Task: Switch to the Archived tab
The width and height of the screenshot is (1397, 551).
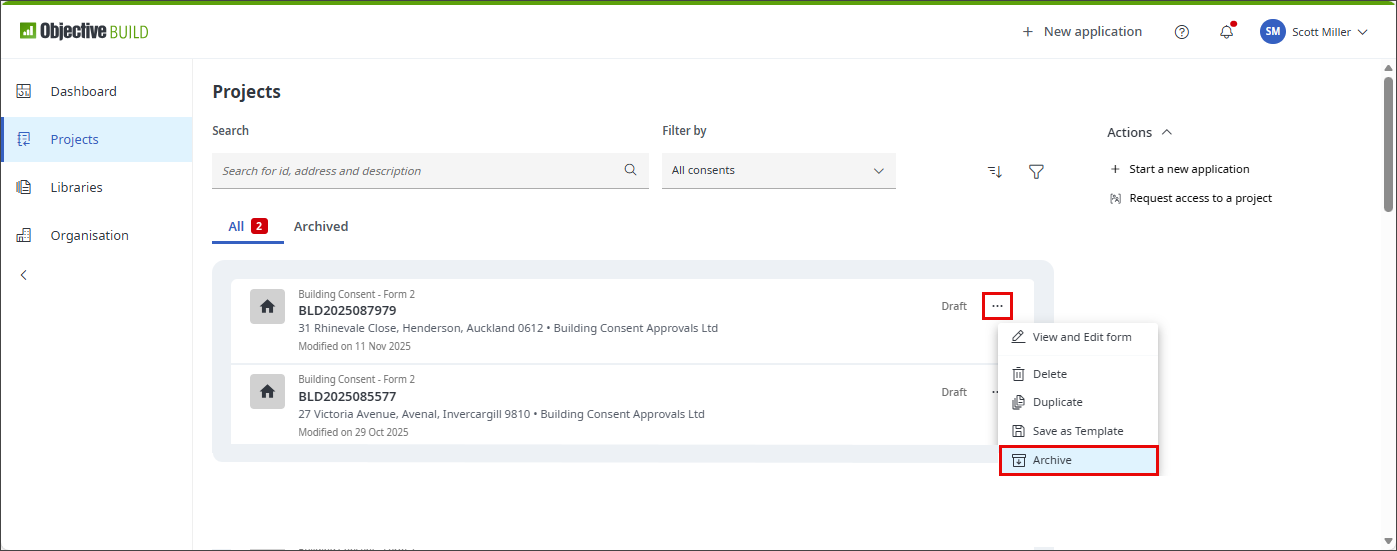Action: 321,226
